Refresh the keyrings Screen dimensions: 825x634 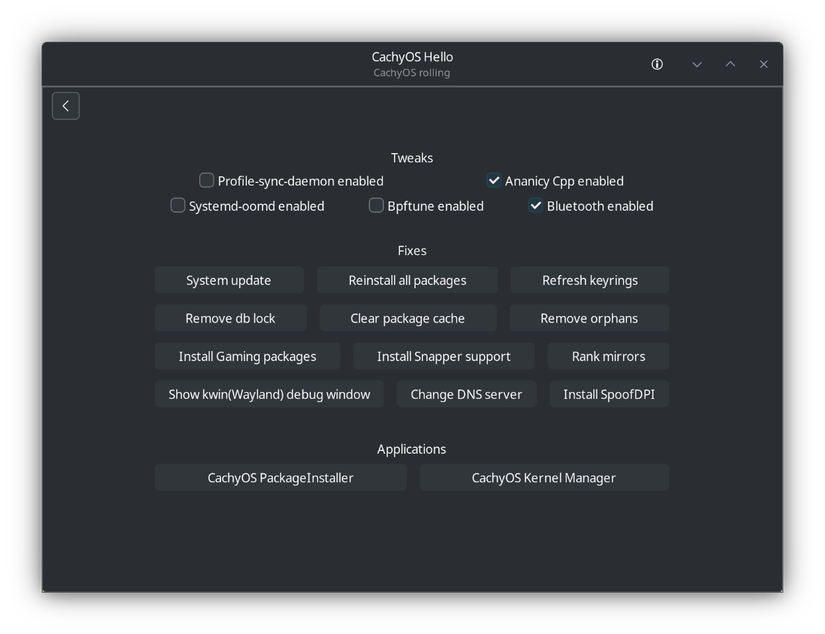(589, 280)
